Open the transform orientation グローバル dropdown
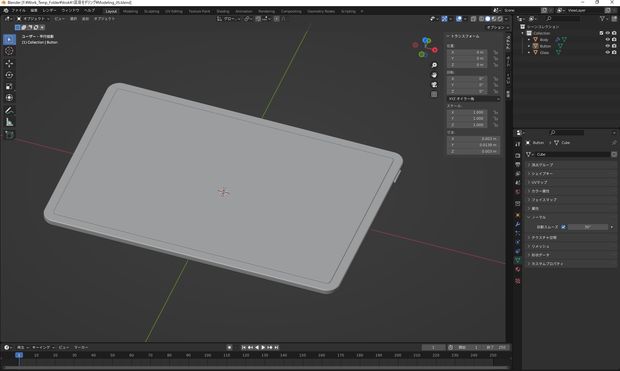The height and width of the screenshot is (371, 620). click(x=229, y=19)
